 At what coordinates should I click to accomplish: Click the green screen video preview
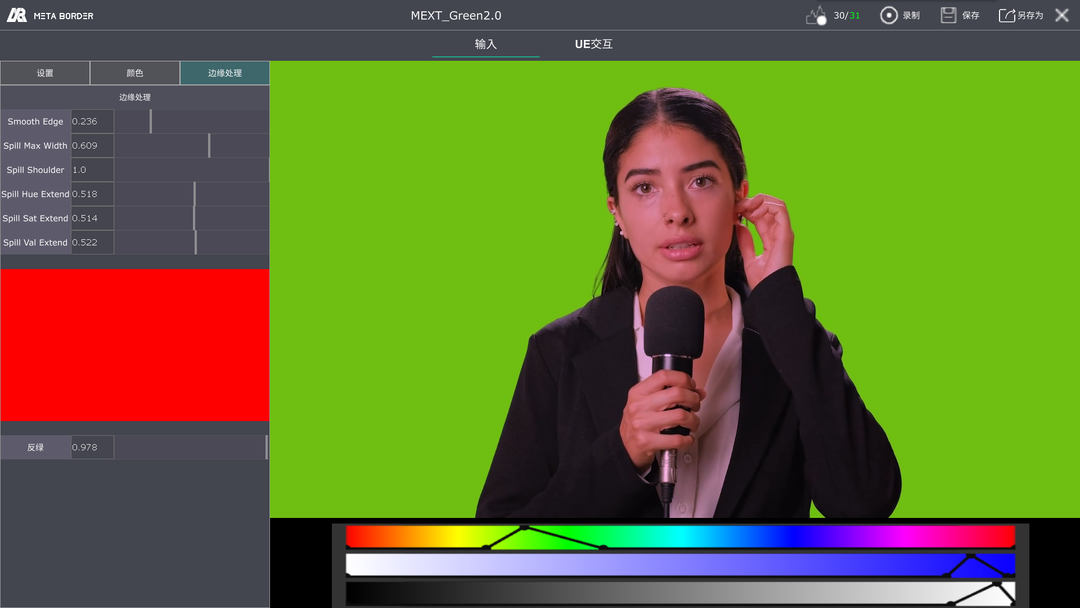coord(675,289)
